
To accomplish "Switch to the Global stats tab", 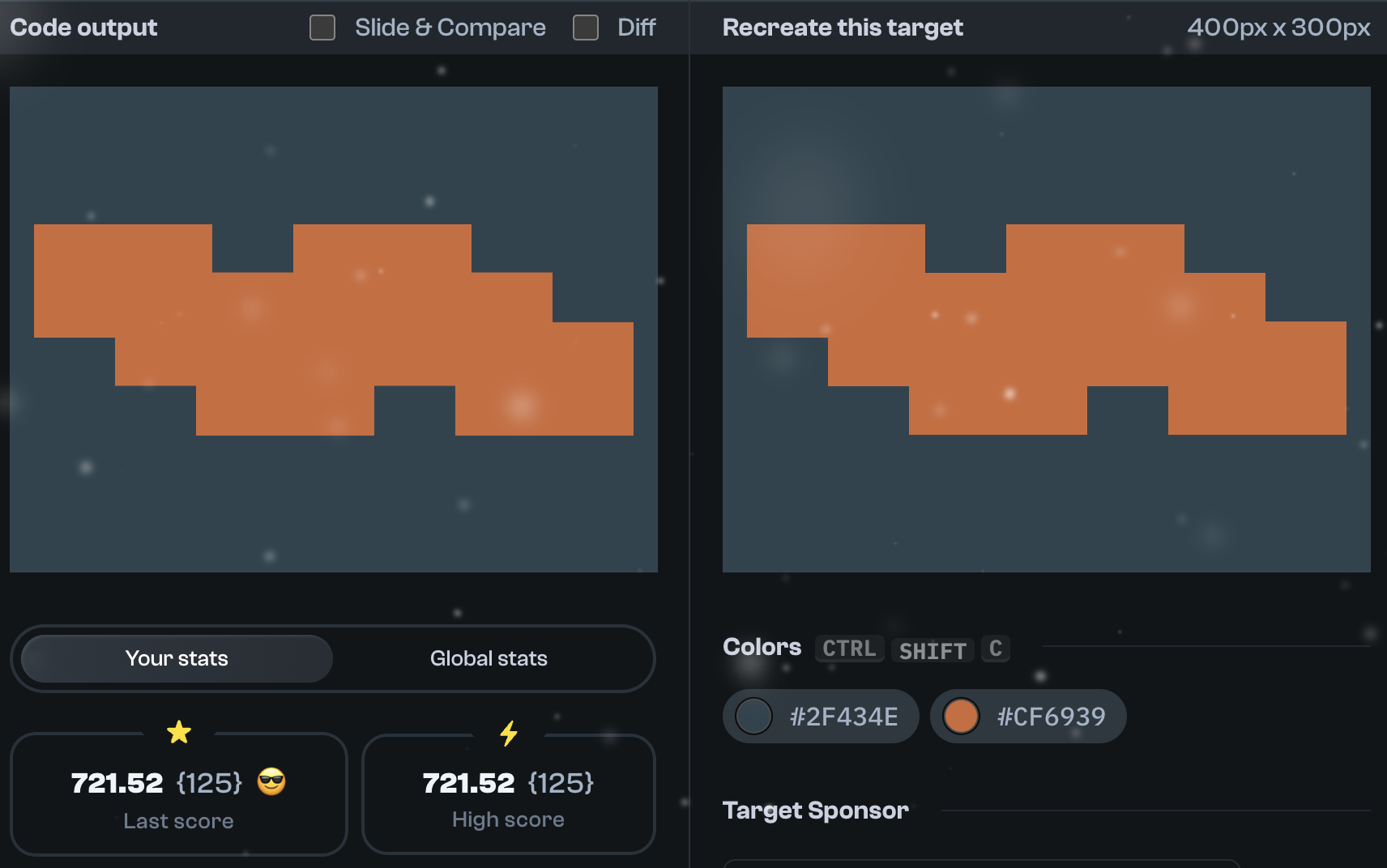I will point(488,658).
